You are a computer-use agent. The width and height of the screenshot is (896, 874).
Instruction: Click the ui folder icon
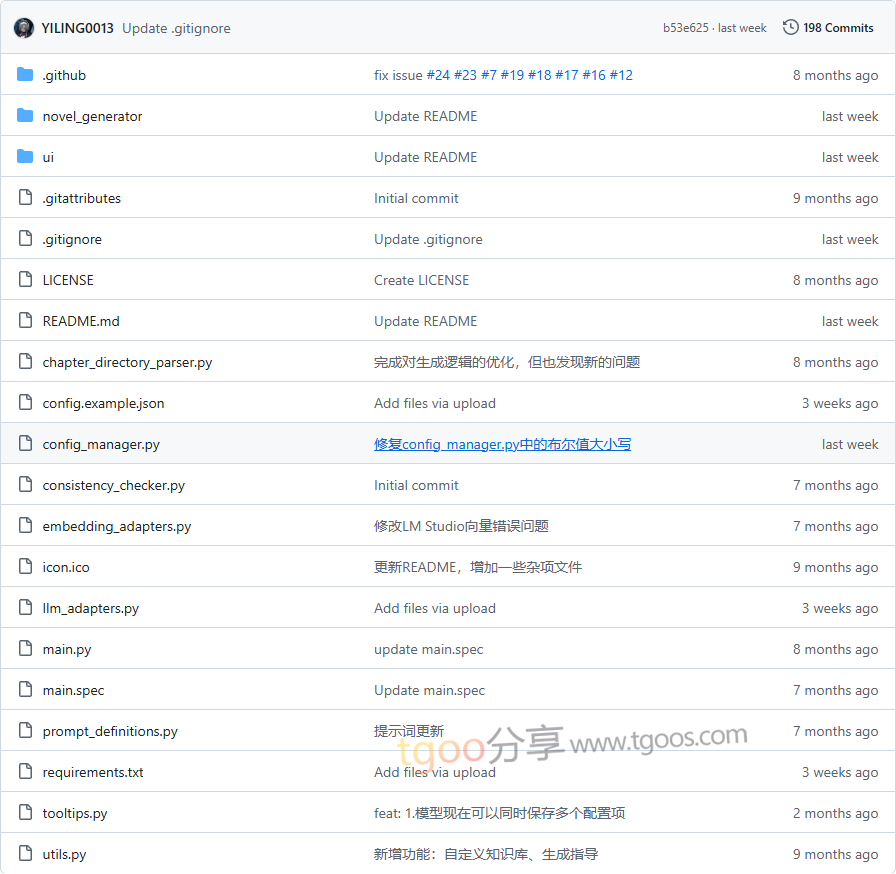point(25,157)
